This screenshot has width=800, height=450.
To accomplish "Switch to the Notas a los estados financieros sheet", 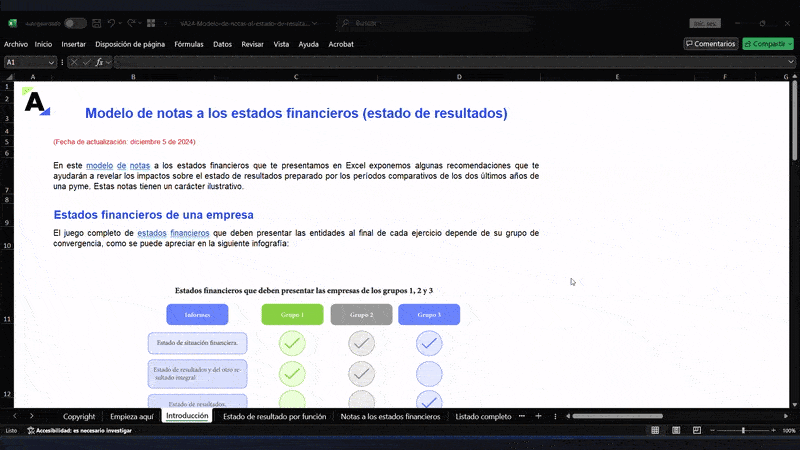I will [390, 416].
